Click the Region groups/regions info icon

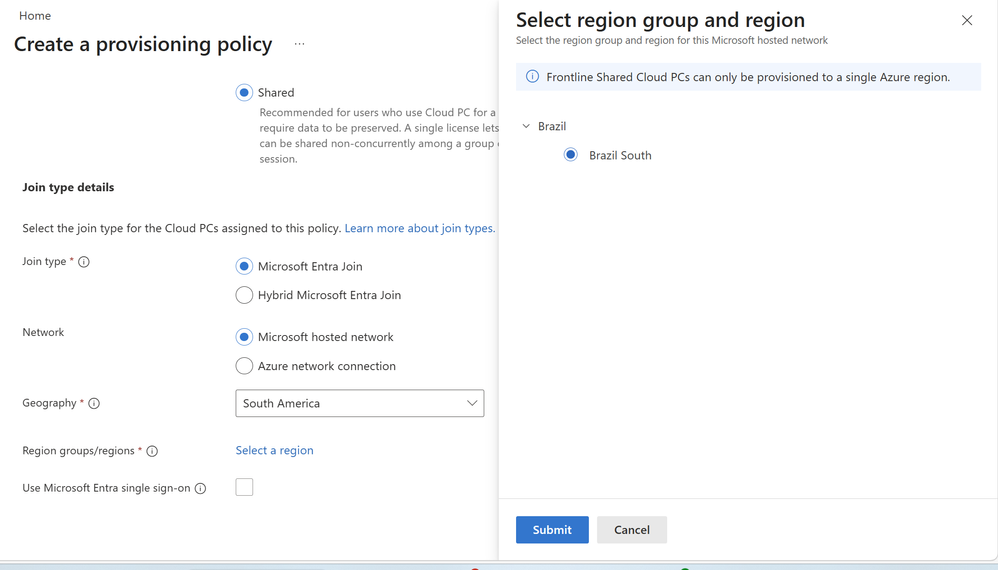152,451
